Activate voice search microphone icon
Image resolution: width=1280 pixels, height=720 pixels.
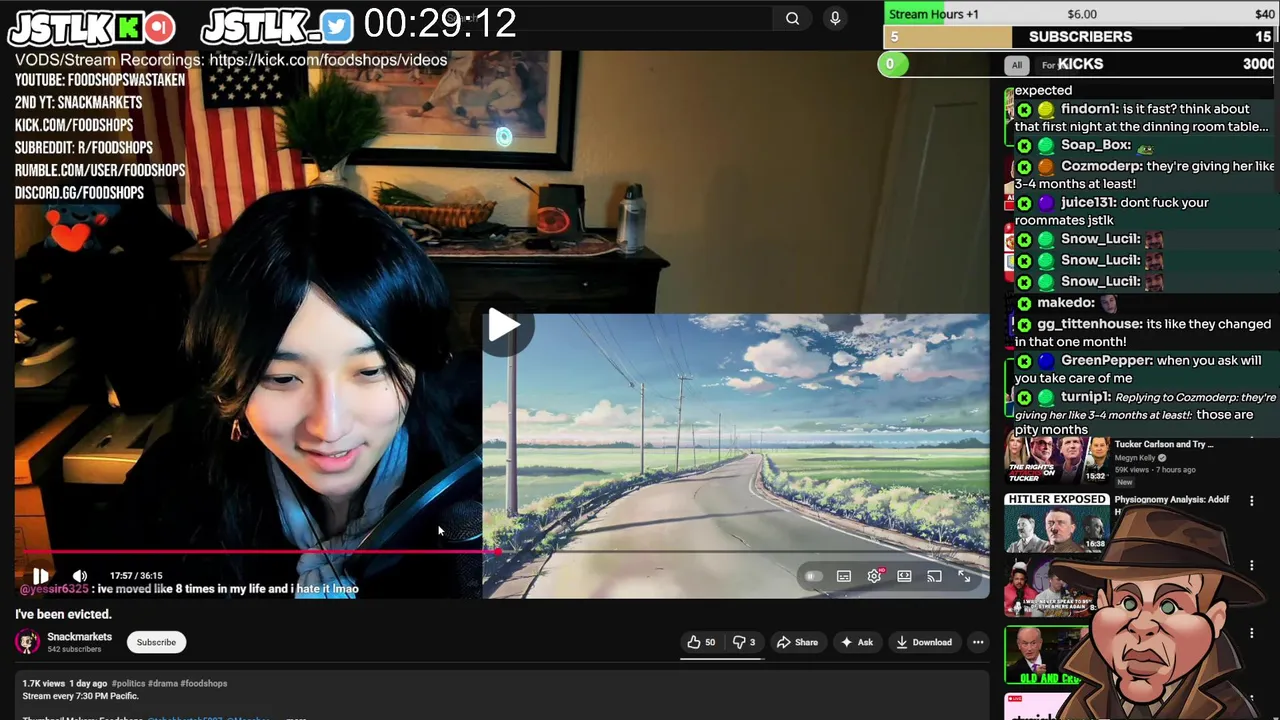tap(835, 18)
